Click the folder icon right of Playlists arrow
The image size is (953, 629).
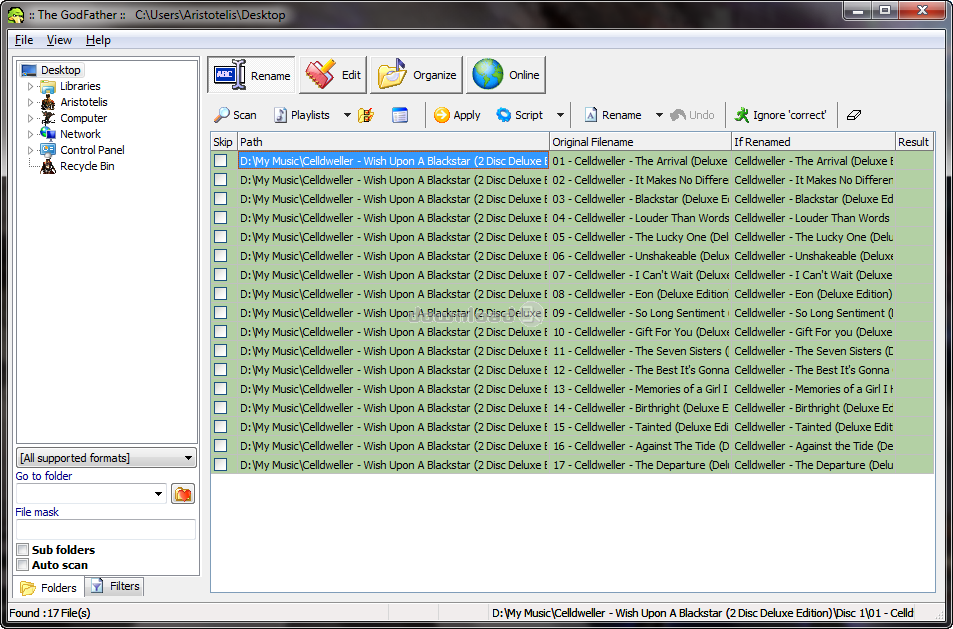366,115
